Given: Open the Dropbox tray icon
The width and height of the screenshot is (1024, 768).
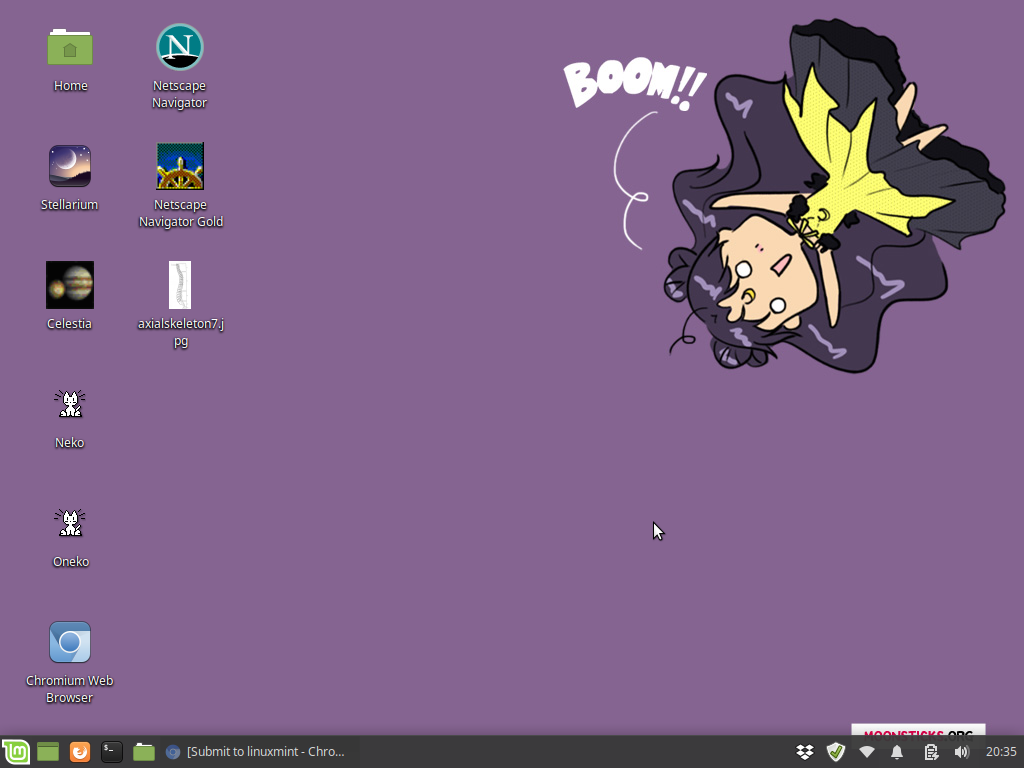Looking at the screenshot, I should click(x=804, y=751).
